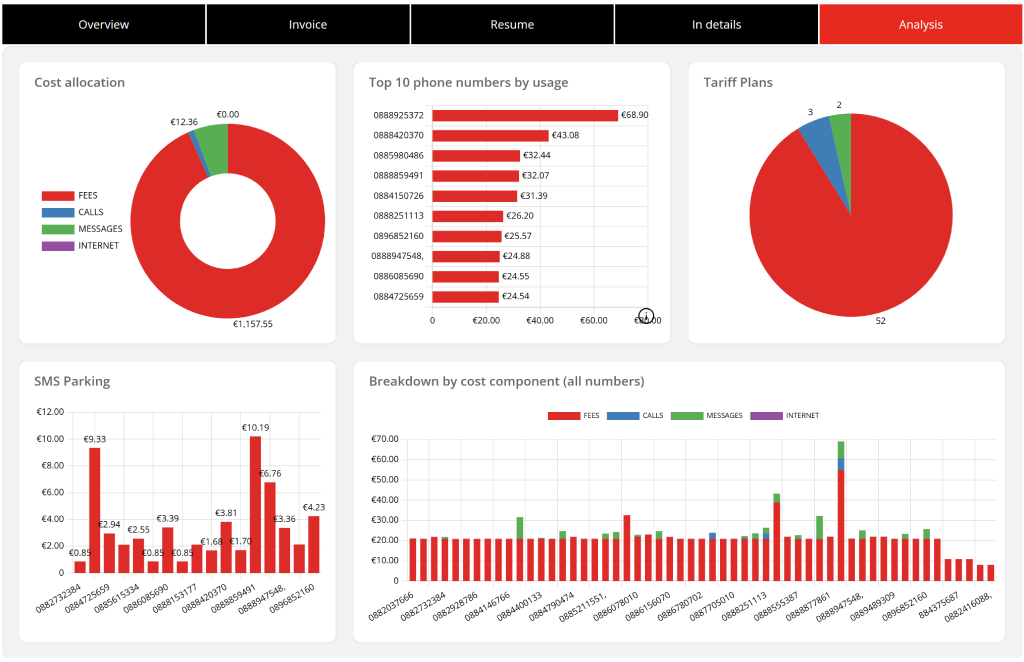Switch to the Invoice tab

pos(308,24)
